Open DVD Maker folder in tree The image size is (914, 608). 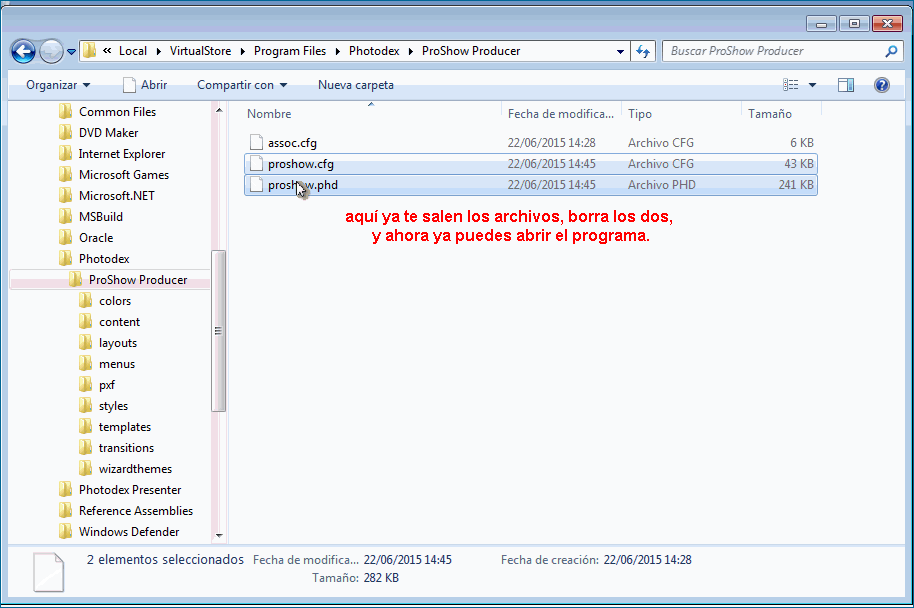[108, 132]
